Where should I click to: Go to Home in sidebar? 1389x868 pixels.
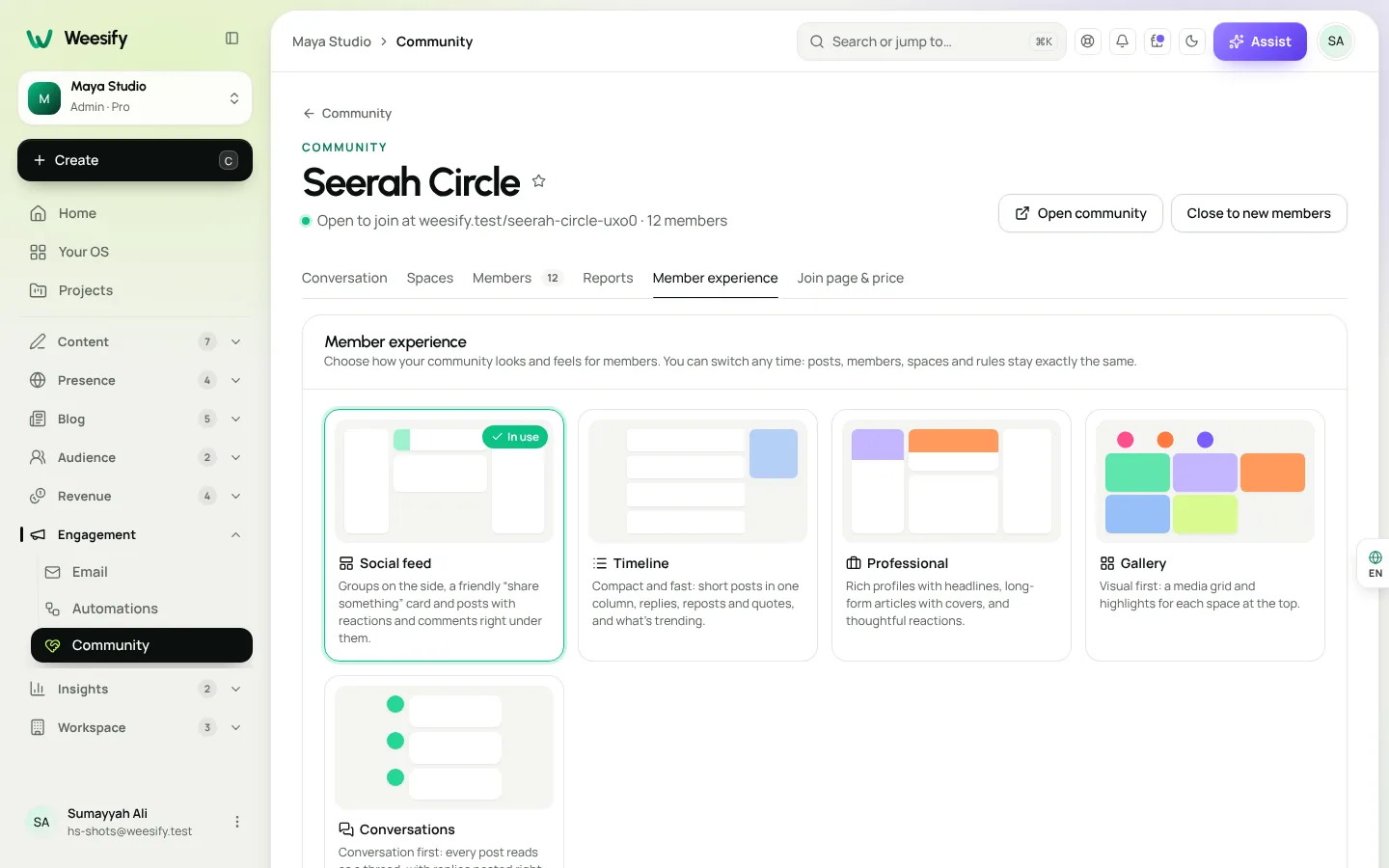coord(135,213)
